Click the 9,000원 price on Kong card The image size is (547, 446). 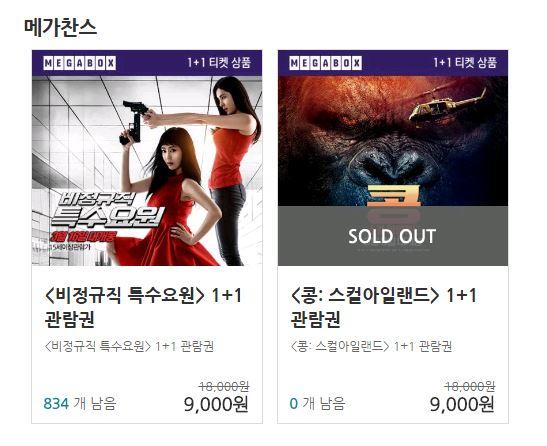pyautogui.click(x=462, y=404)
